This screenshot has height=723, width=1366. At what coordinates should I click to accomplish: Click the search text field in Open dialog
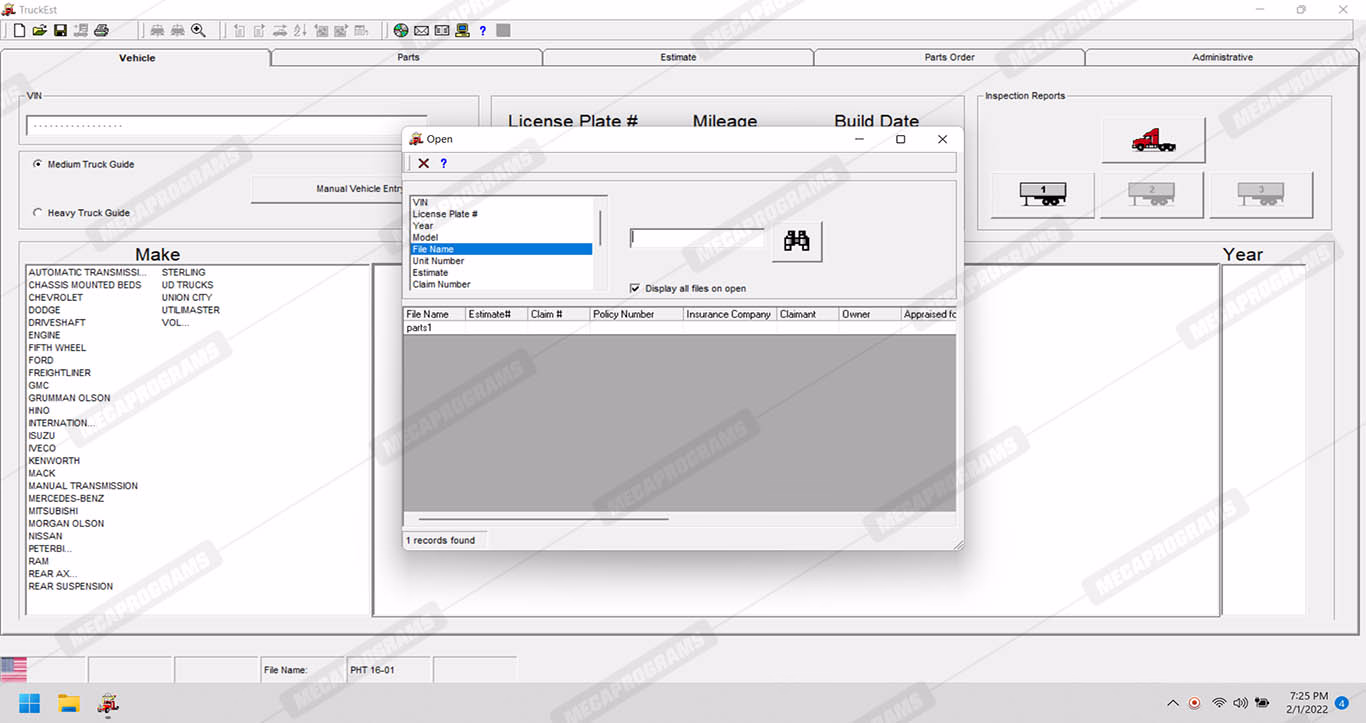697,238
